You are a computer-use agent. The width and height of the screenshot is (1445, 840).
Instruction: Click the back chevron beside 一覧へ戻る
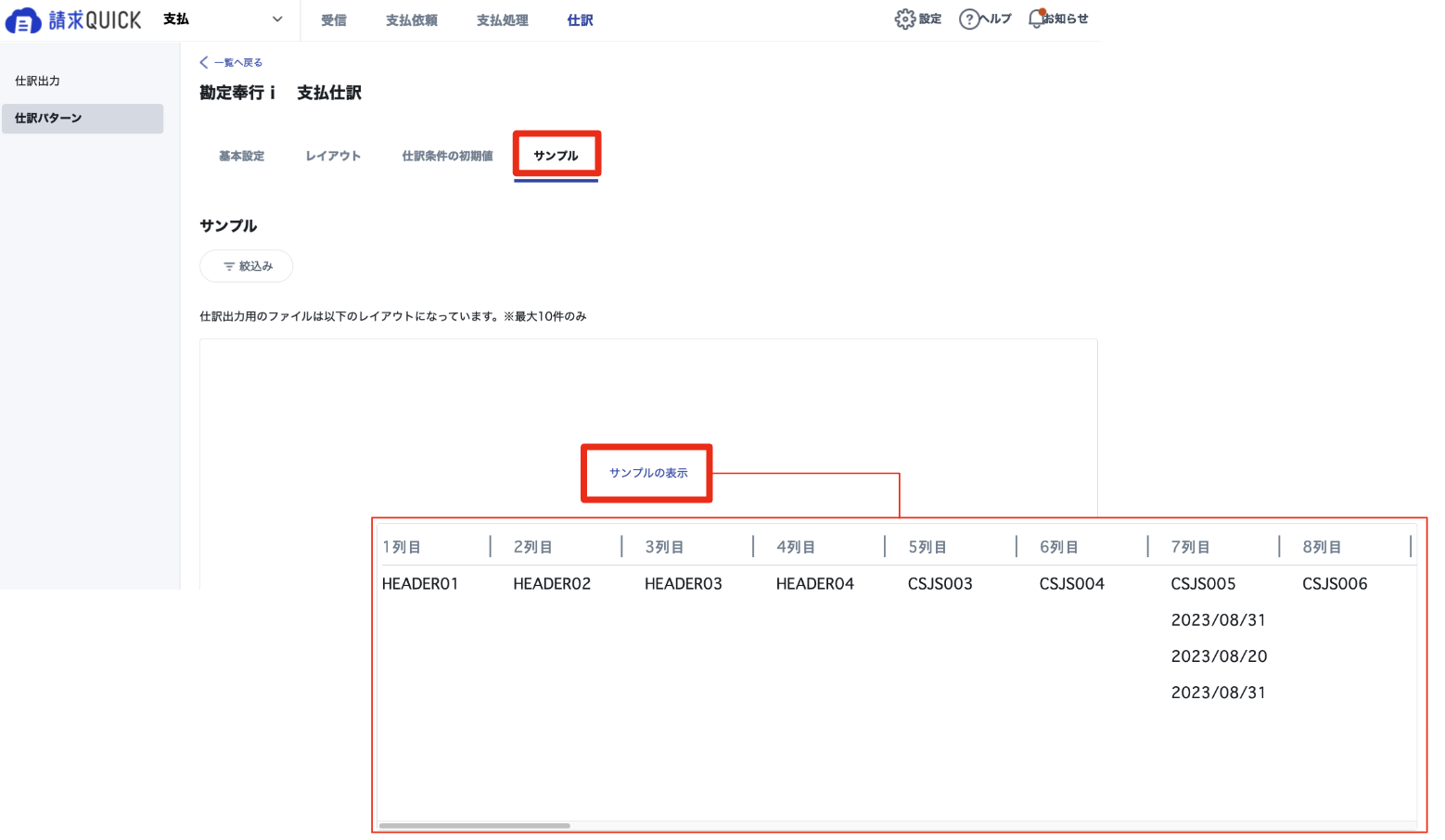point(204,62)
